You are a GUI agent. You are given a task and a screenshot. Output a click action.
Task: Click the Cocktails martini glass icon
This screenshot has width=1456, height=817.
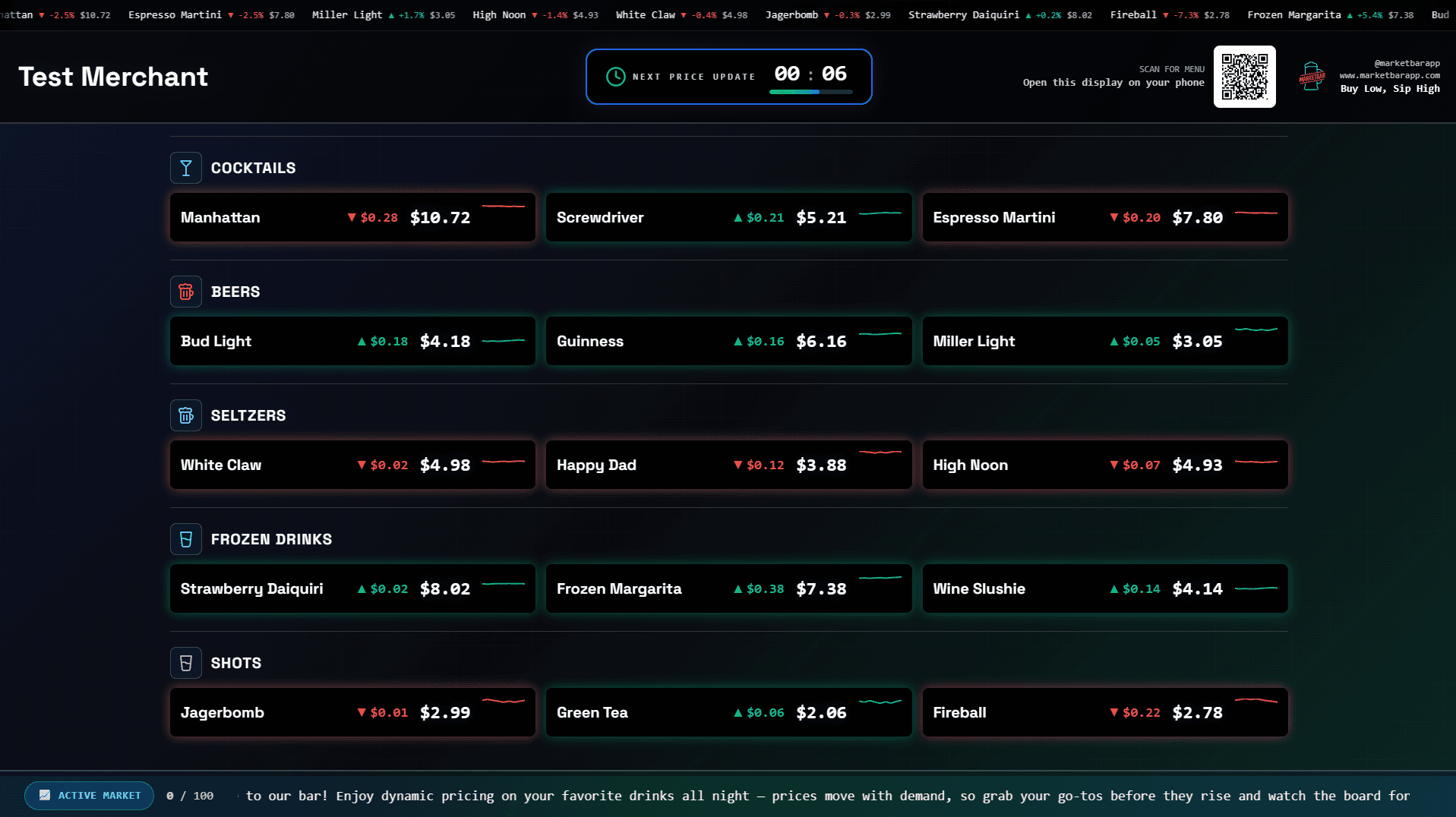[186, 168]
